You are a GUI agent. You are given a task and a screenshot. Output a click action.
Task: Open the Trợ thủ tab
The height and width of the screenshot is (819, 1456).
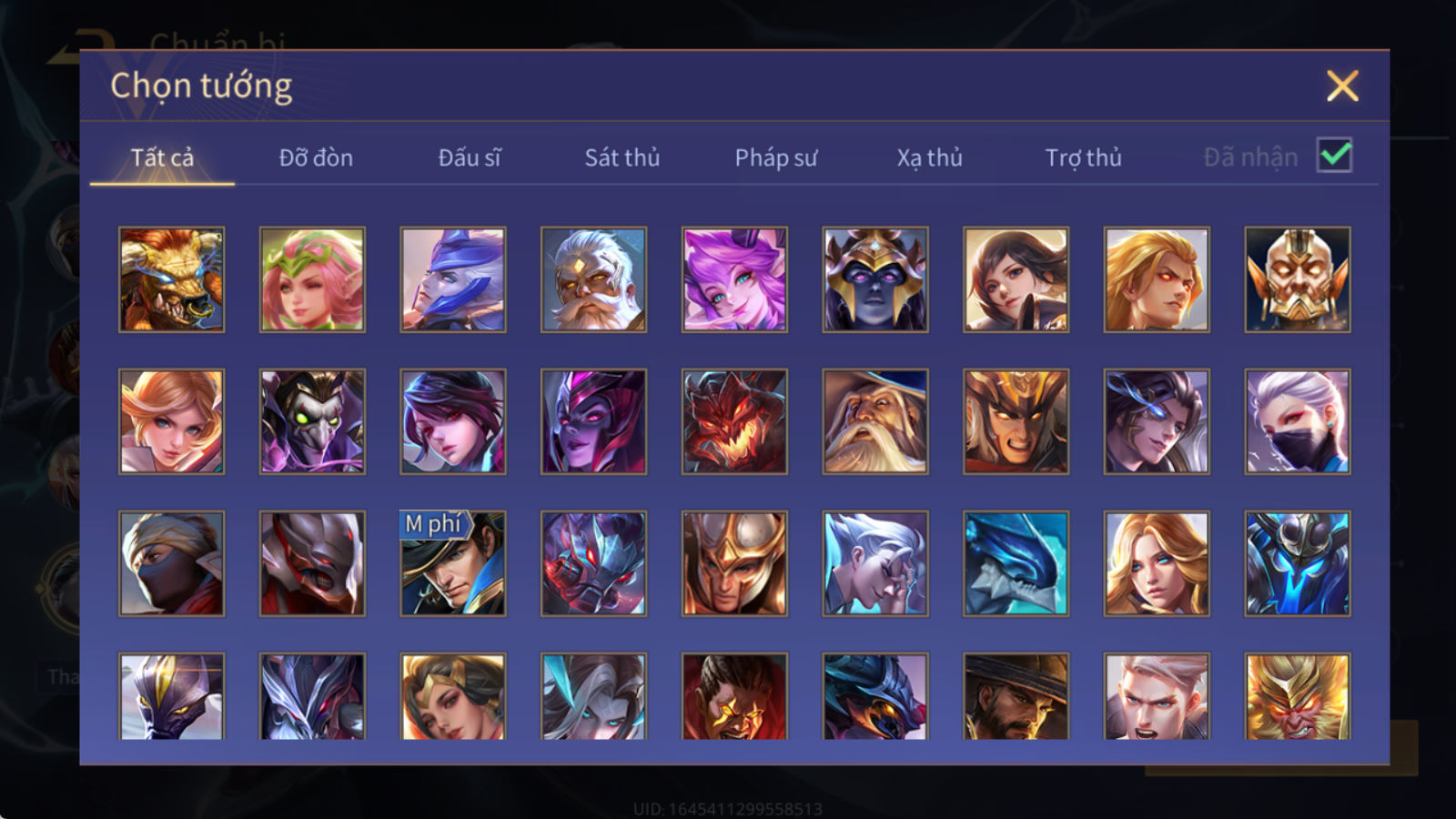[x=1083, y=157]
